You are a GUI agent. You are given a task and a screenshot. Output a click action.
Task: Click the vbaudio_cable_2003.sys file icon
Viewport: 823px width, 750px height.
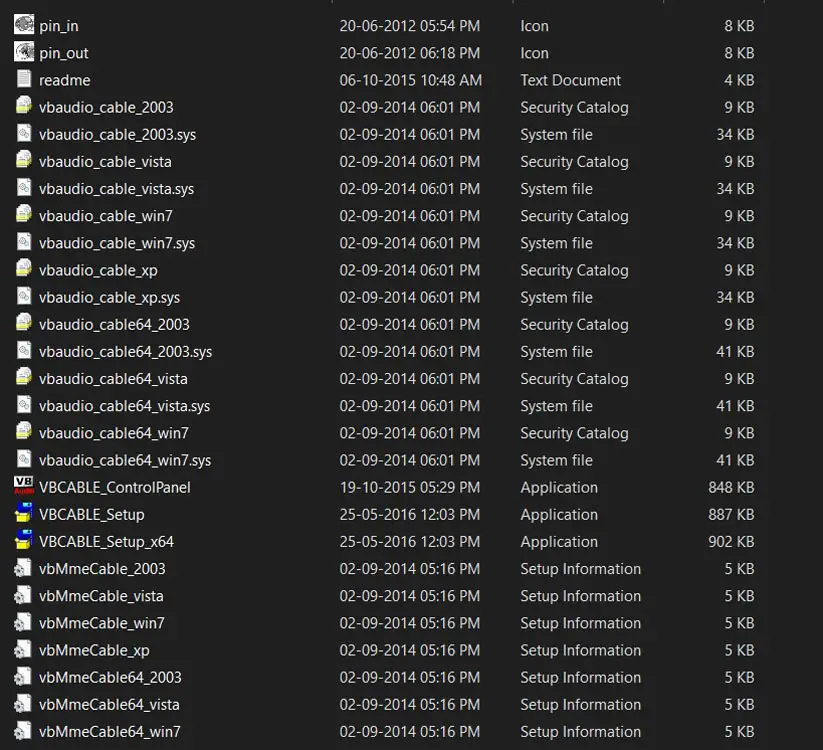24,133
